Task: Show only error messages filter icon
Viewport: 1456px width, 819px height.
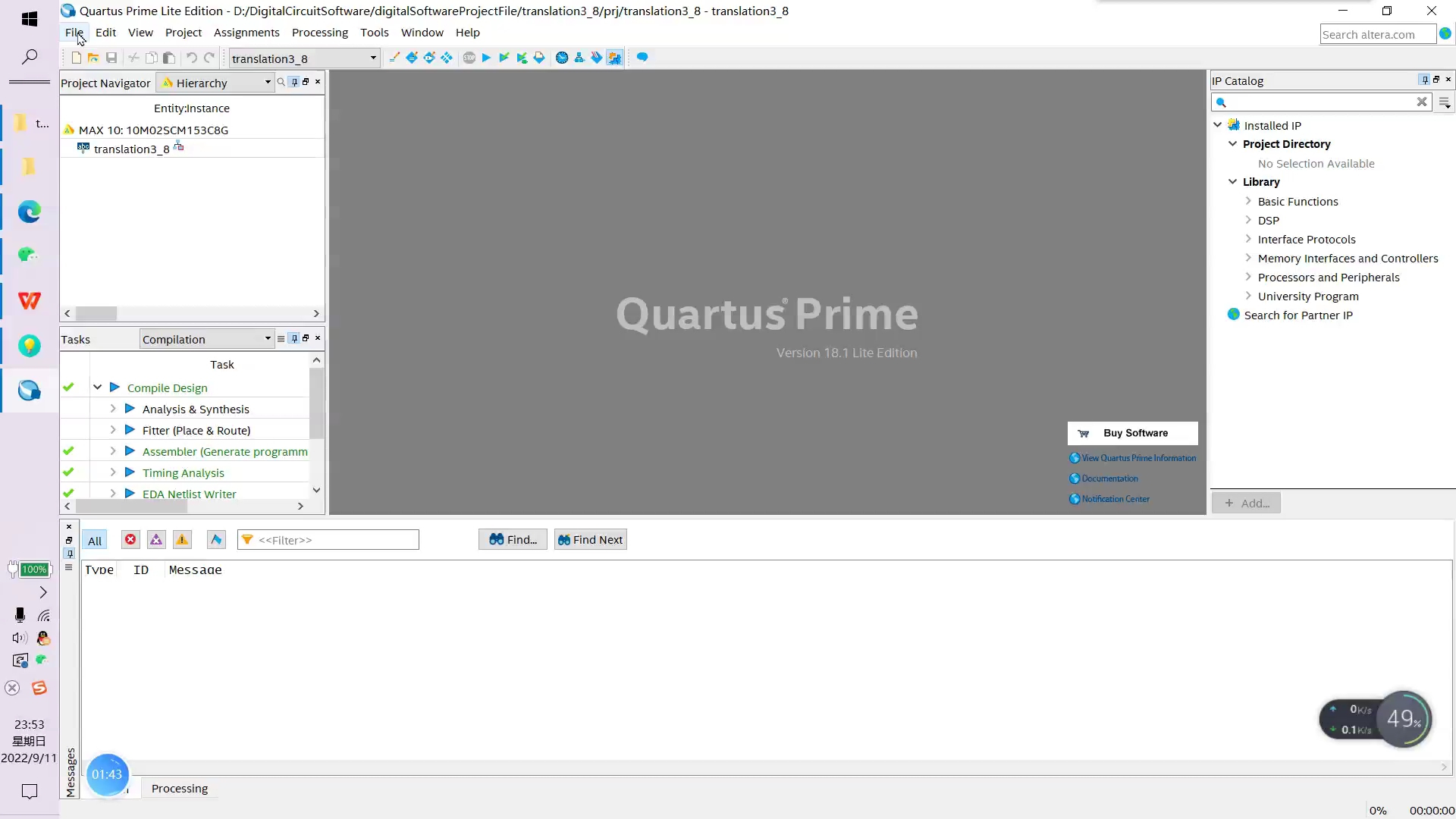Action: (130, 539)
